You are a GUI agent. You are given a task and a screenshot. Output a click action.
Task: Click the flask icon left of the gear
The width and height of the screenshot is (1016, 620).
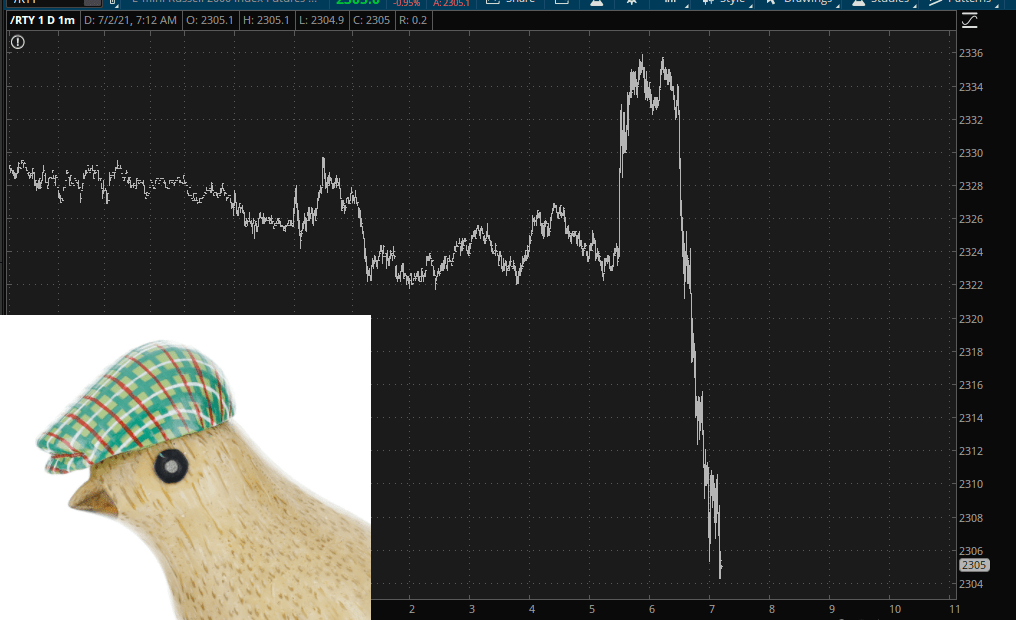coord(596,3)
